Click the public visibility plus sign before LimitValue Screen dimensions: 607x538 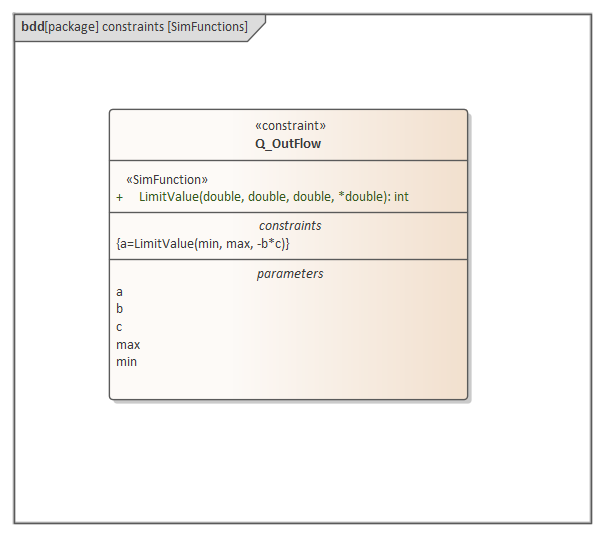click(120, 197)
